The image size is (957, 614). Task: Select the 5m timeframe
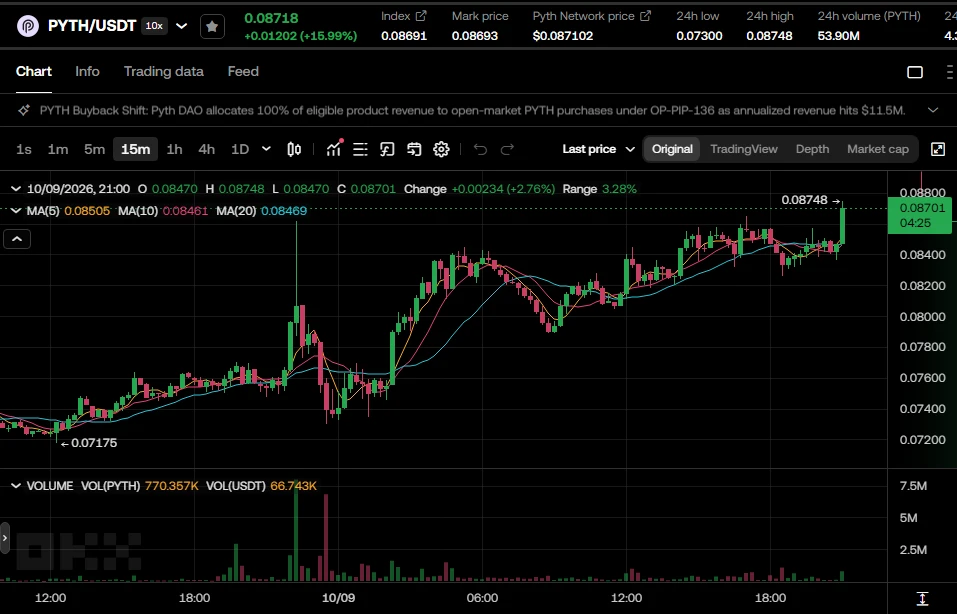(95, 149)
